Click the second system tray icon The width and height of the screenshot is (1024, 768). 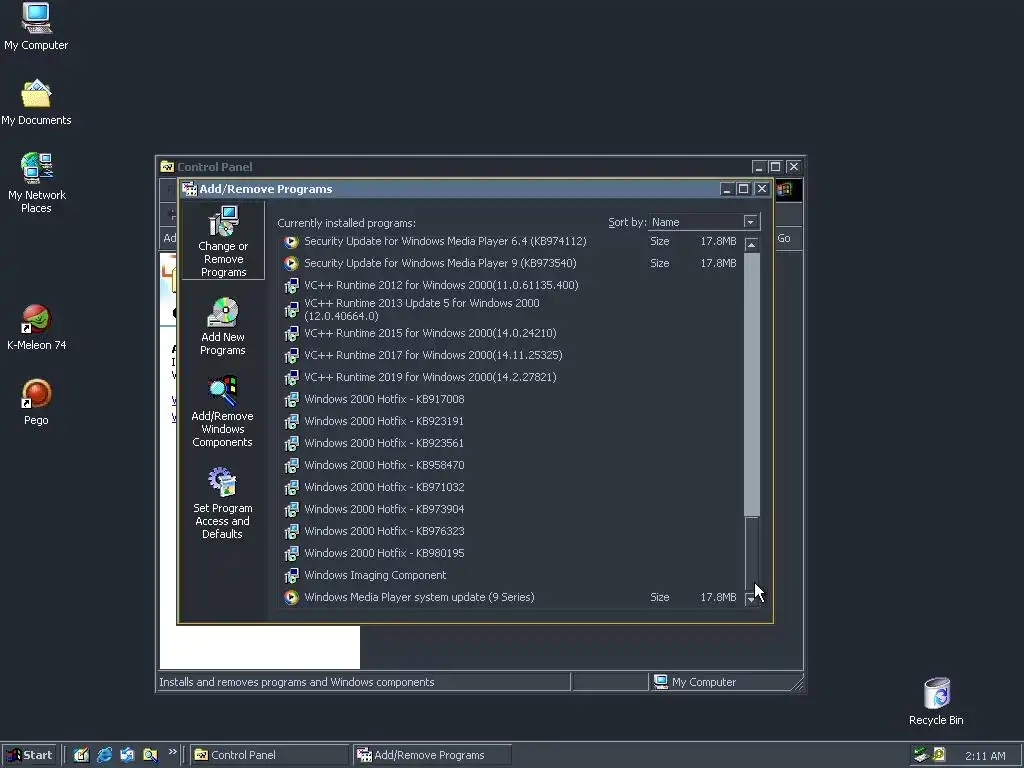coord(939,754)
